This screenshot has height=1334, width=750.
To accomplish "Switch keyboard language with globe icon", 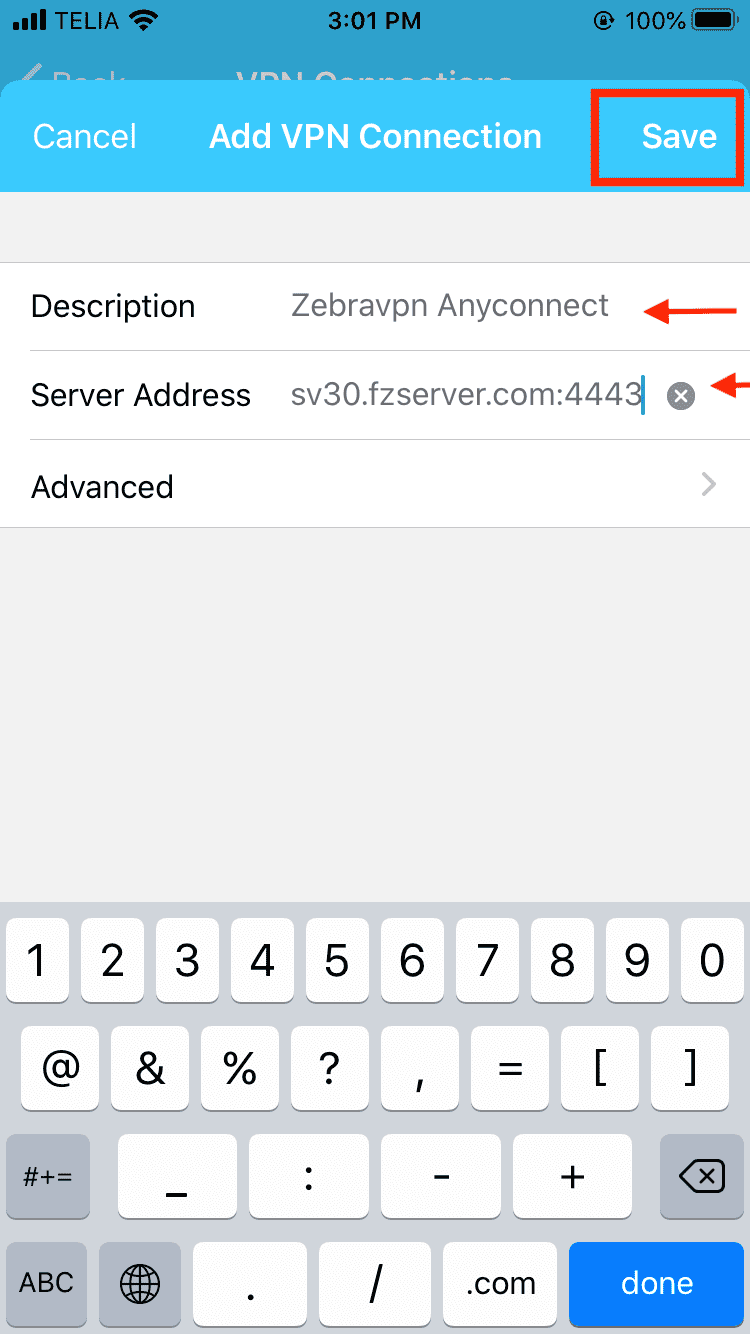I will pos(140,1283).
